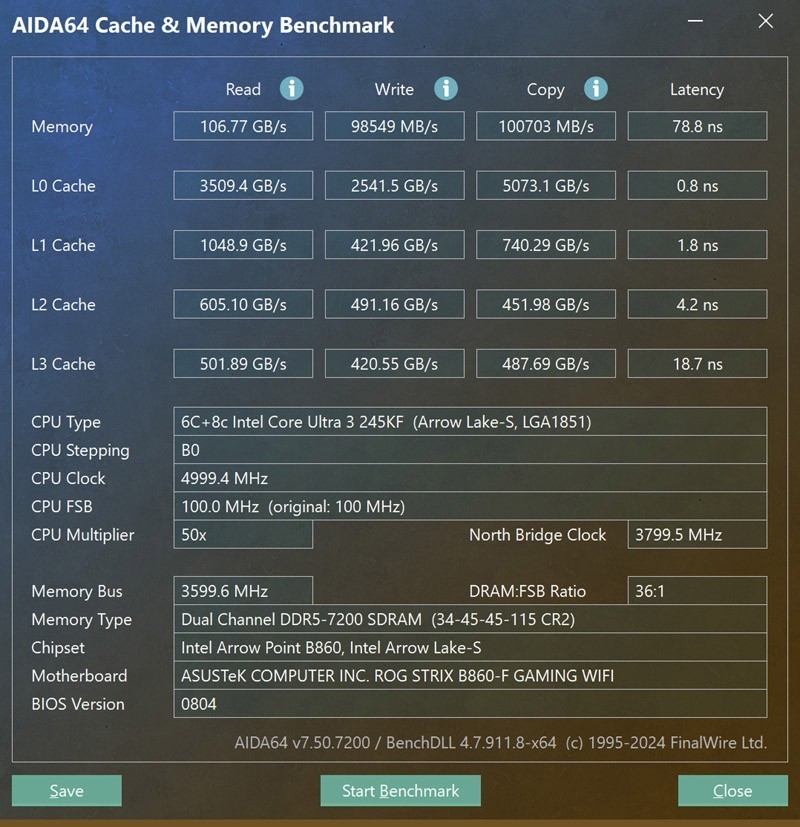Select the Memory Latency result of 78.8 ns
This screenshot has width=800, height=827.
[x=697, y=126]
